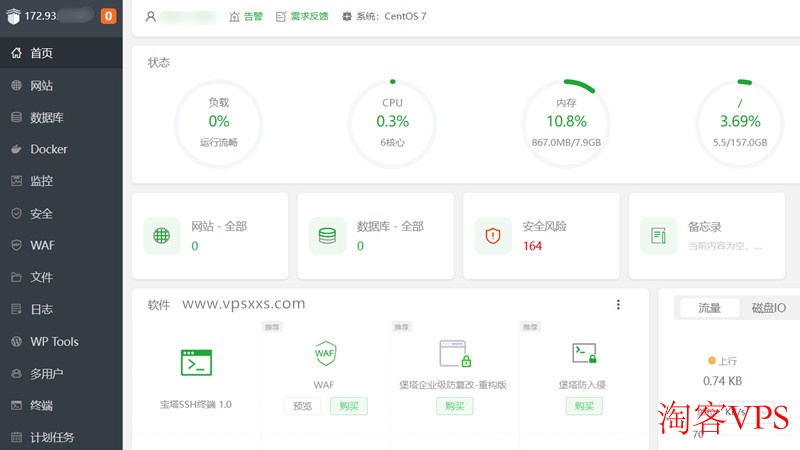The width and height of the screenshot is (800, 450).
Task: Click the red shield alert icon
Action: pyautogui.click(x=493, y=236)
